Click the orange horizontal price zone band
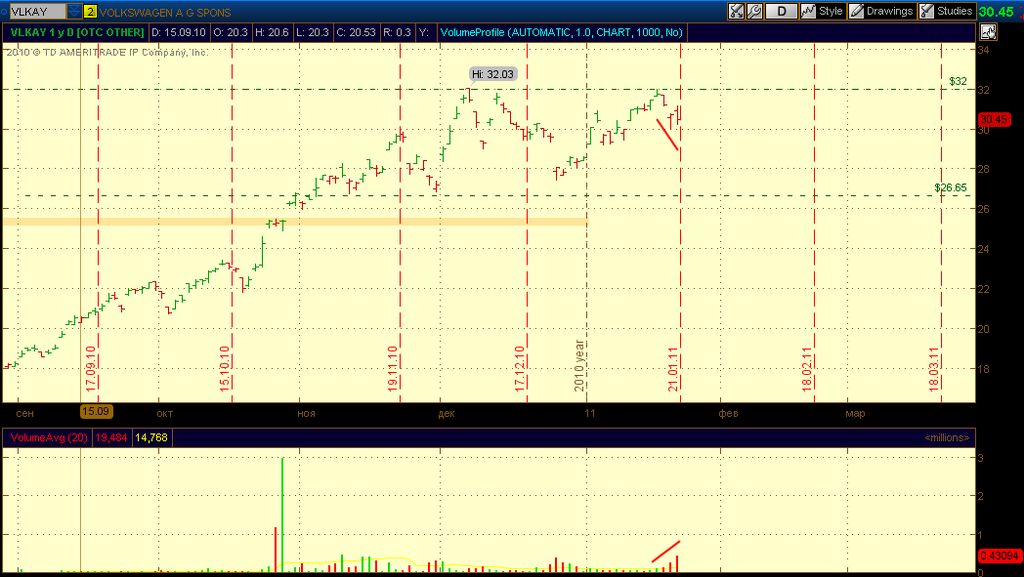 (295, 222)
